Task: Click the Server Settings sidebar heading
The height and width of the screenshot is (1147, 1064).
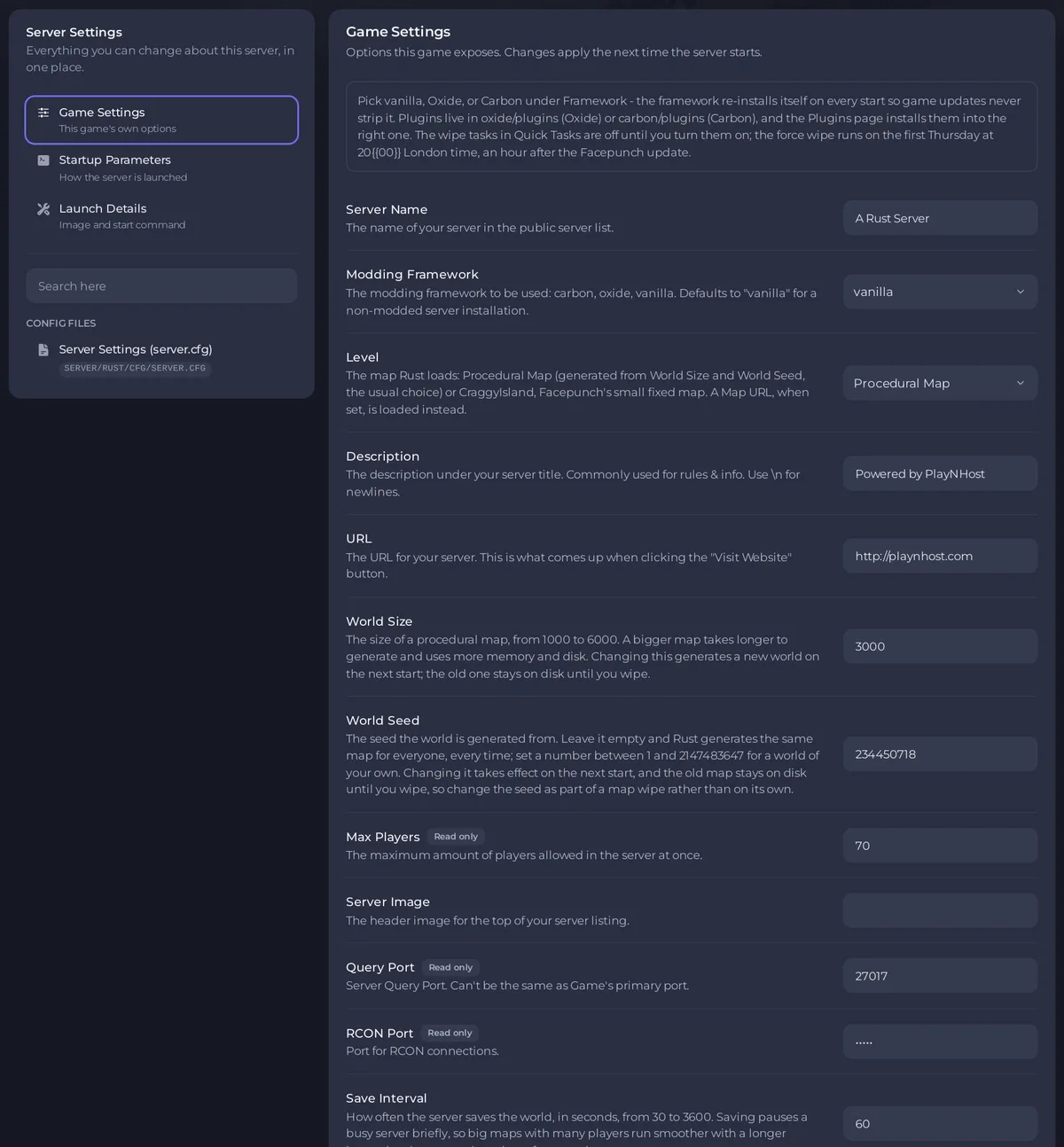Action: [x=74, y=32]
